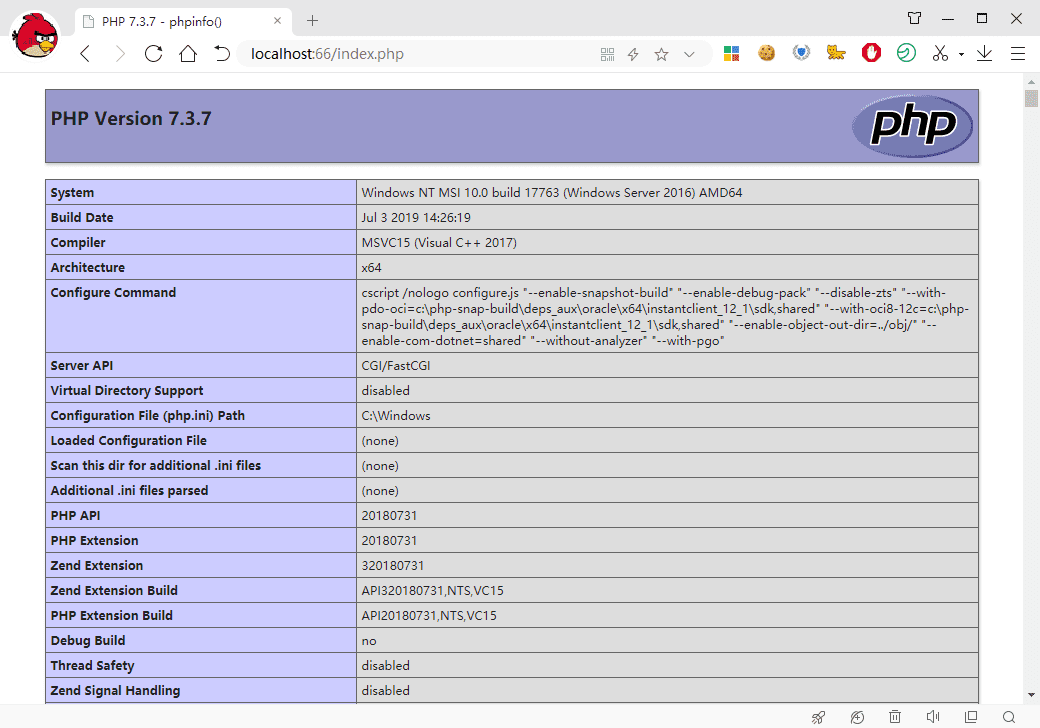The height and width of the screenshot is (728, 1040).
Task: Open a new tab with plus button
Action: pyautogui.click(x=312, y=20)
